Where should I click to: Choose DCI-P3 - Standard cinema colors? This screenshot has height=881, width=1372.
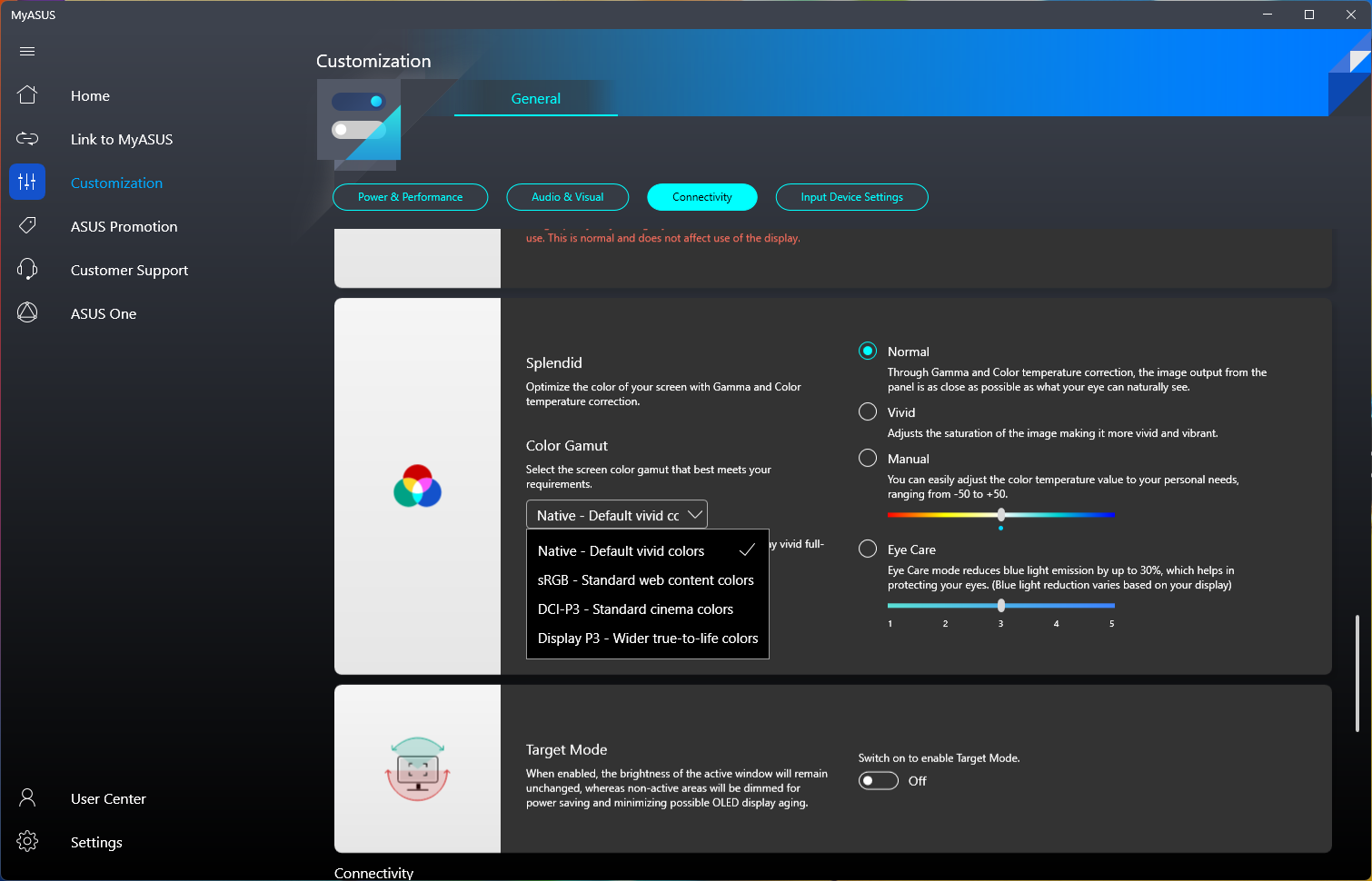pyautogui.click(x=647, y=609)
